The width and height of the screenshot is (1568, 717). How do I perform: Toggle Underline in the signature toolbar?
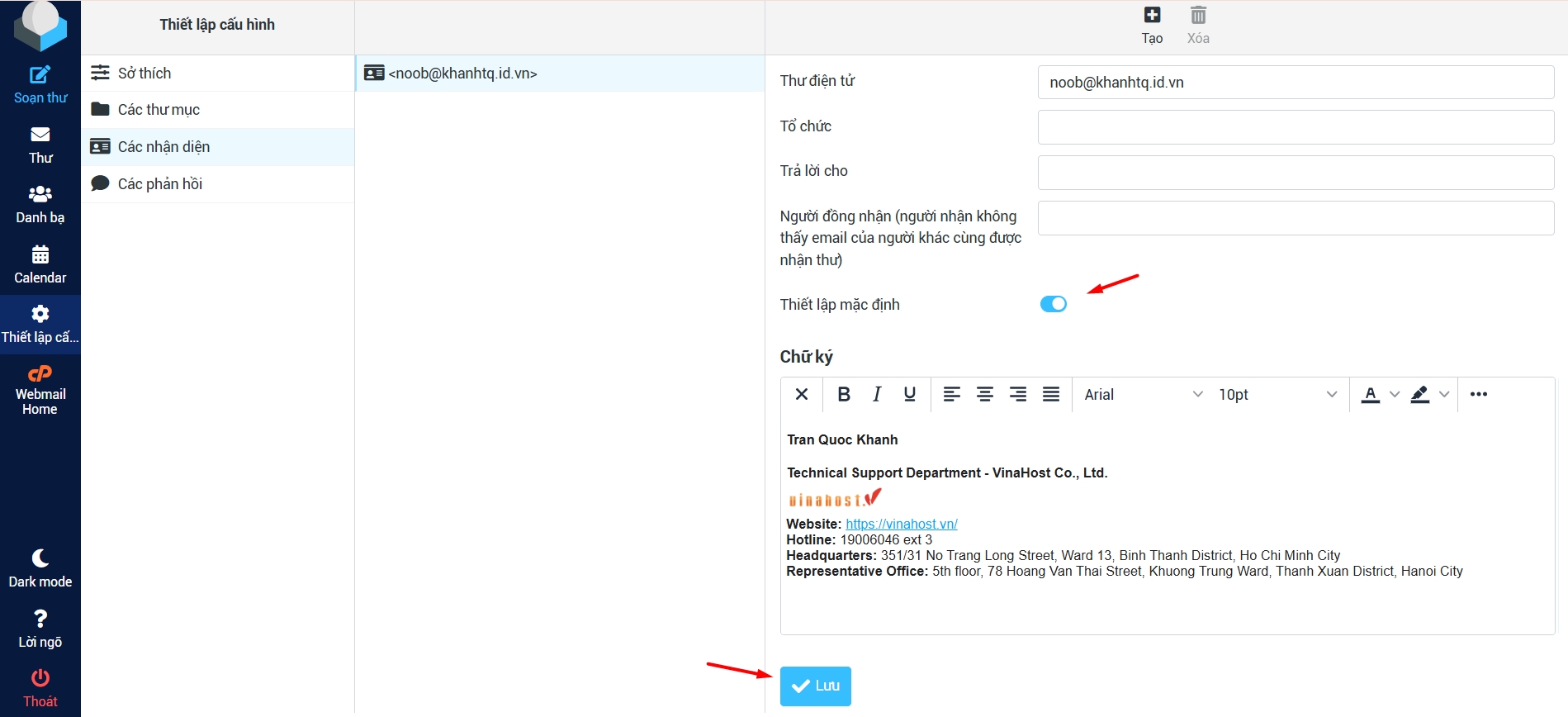pos(909,395)
